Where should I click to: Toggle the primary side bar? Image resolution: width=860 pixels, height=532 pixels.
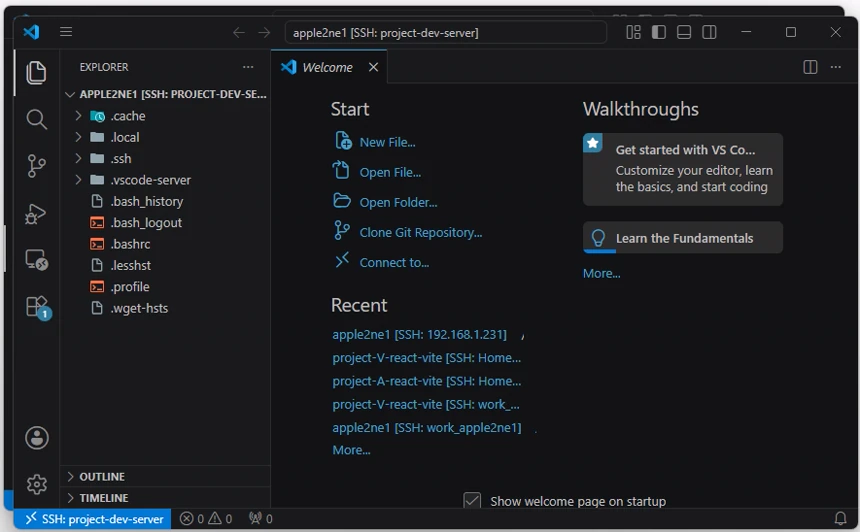click(659, 32)
